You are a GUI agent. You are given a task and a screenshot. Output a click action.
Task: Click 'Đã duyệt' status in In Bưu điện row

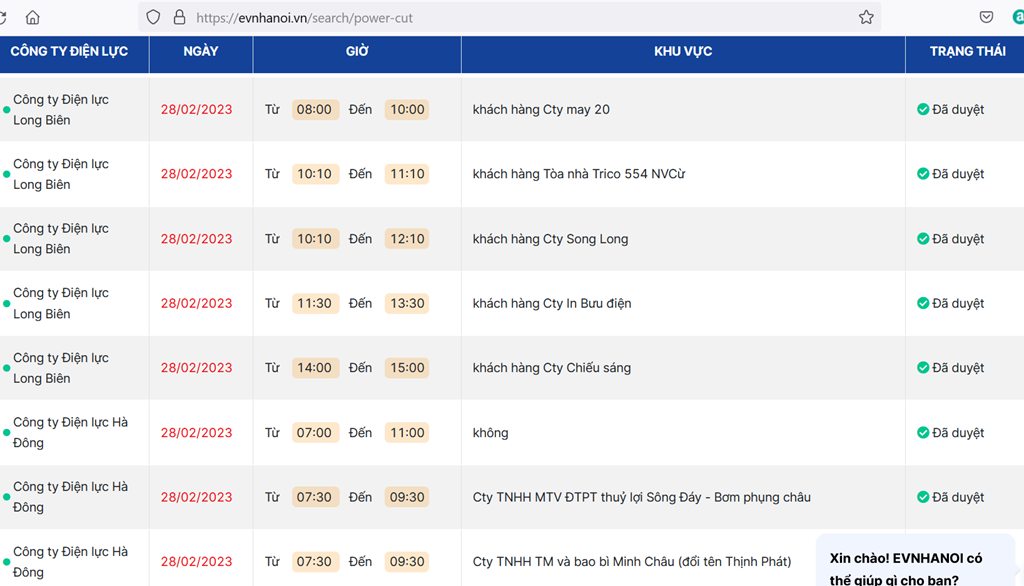pos(958,303)
